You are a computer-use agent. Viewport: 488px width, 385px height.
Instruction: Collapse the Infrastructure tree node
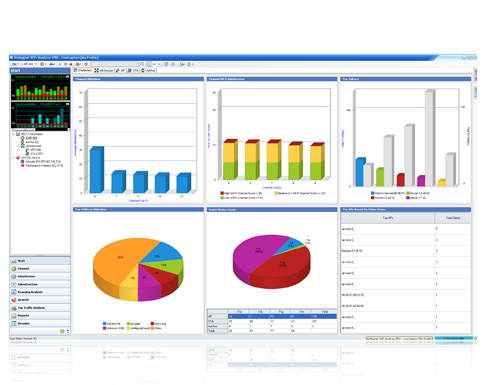pos(18,146)
